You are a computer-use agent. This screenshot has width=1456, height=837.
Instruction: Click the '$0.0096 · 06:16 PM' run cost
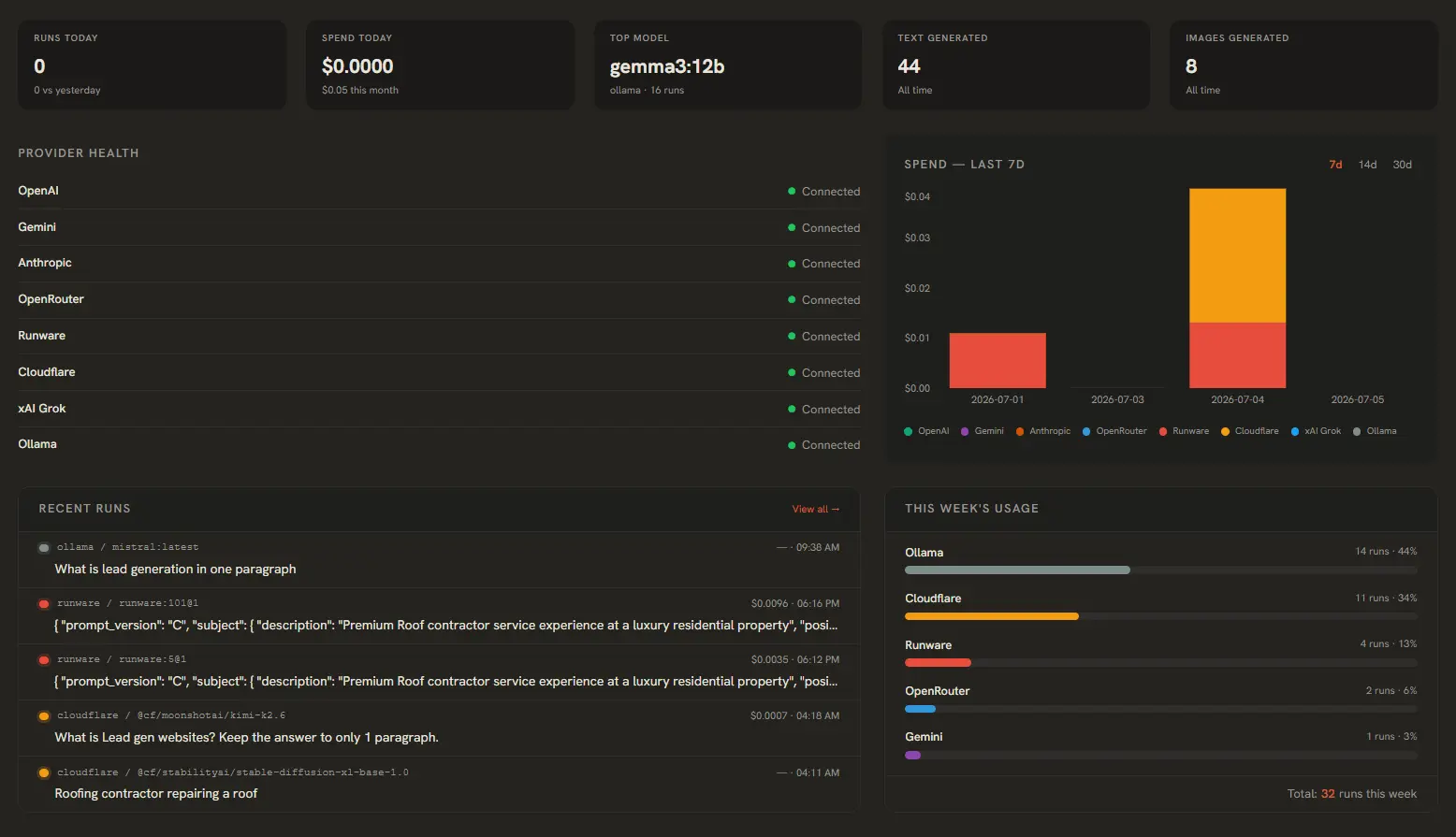(x=795, y=604)
